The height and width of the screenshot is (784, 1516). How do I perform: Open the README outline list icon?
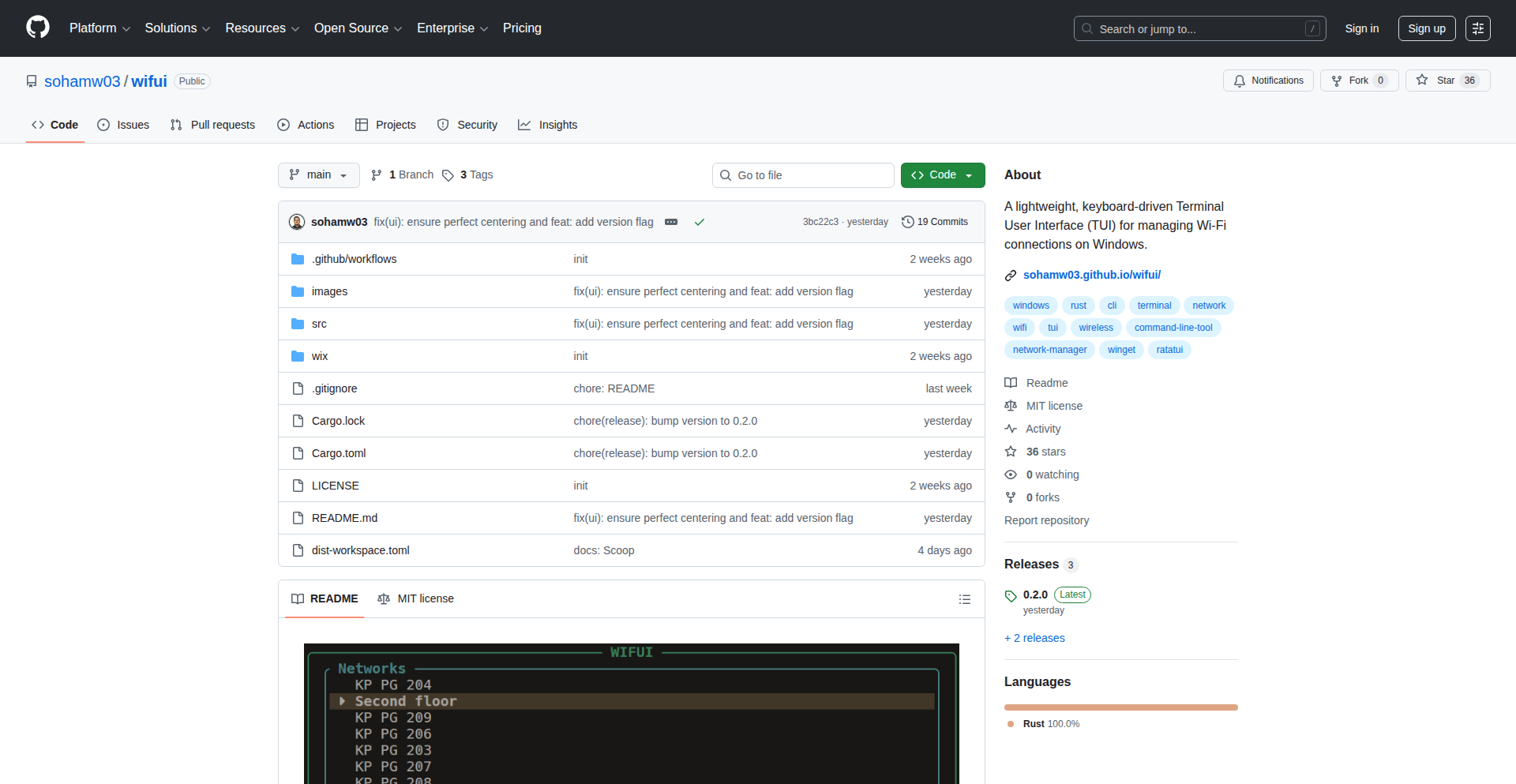tap(964, 599)
